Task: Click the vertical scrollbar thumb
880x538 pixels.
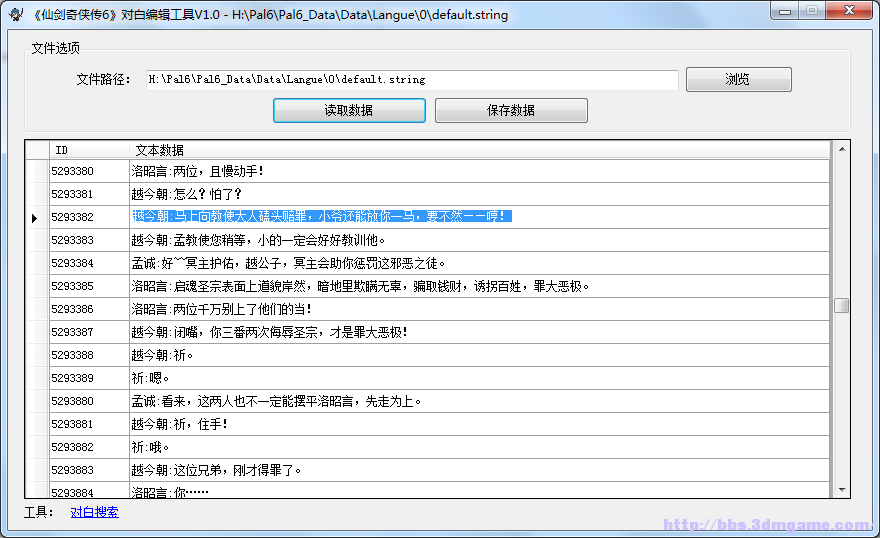Action: 841,305
